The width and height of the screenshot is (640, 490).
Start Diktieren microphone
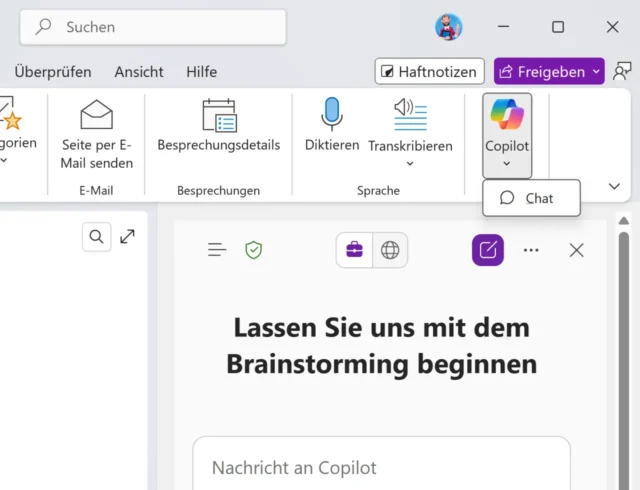[x=332, y=125]
